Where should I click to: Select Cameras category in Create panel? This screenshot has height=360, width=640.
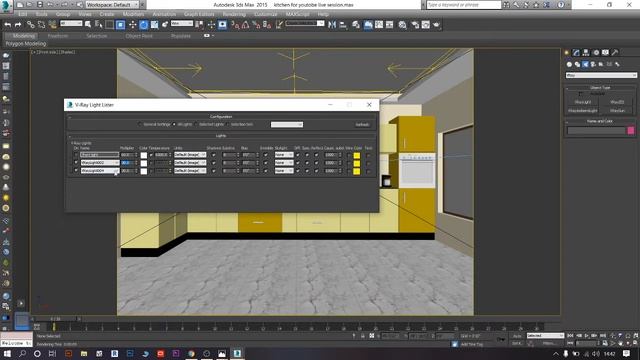(593, 64)
